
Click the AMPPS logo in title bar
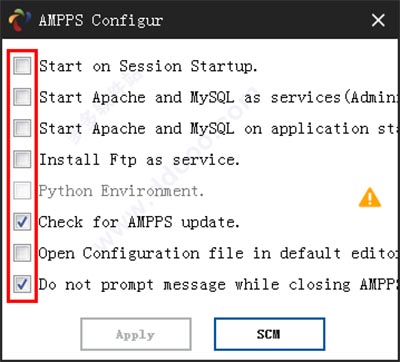[20, 20]
